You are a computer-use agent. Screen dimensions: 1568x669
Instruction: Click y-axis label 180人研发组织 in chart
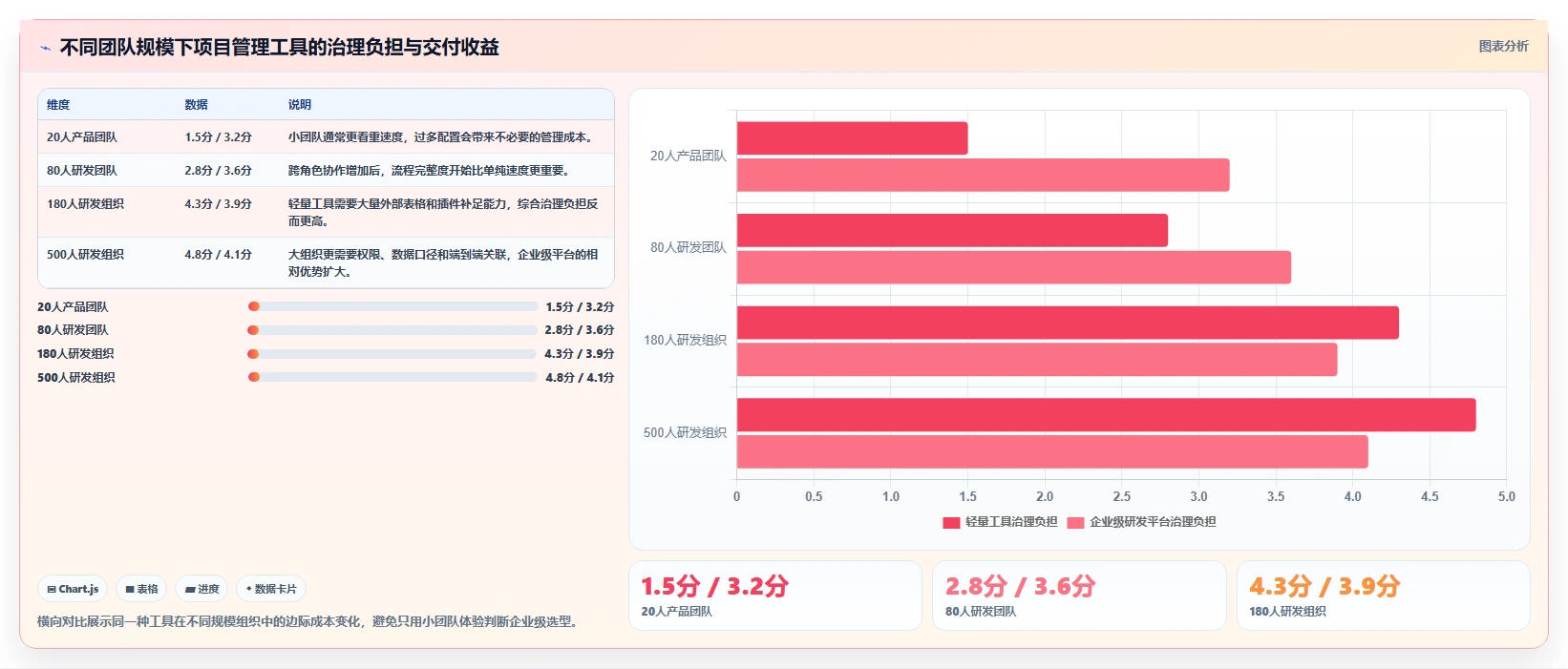[x=685, y=340]
